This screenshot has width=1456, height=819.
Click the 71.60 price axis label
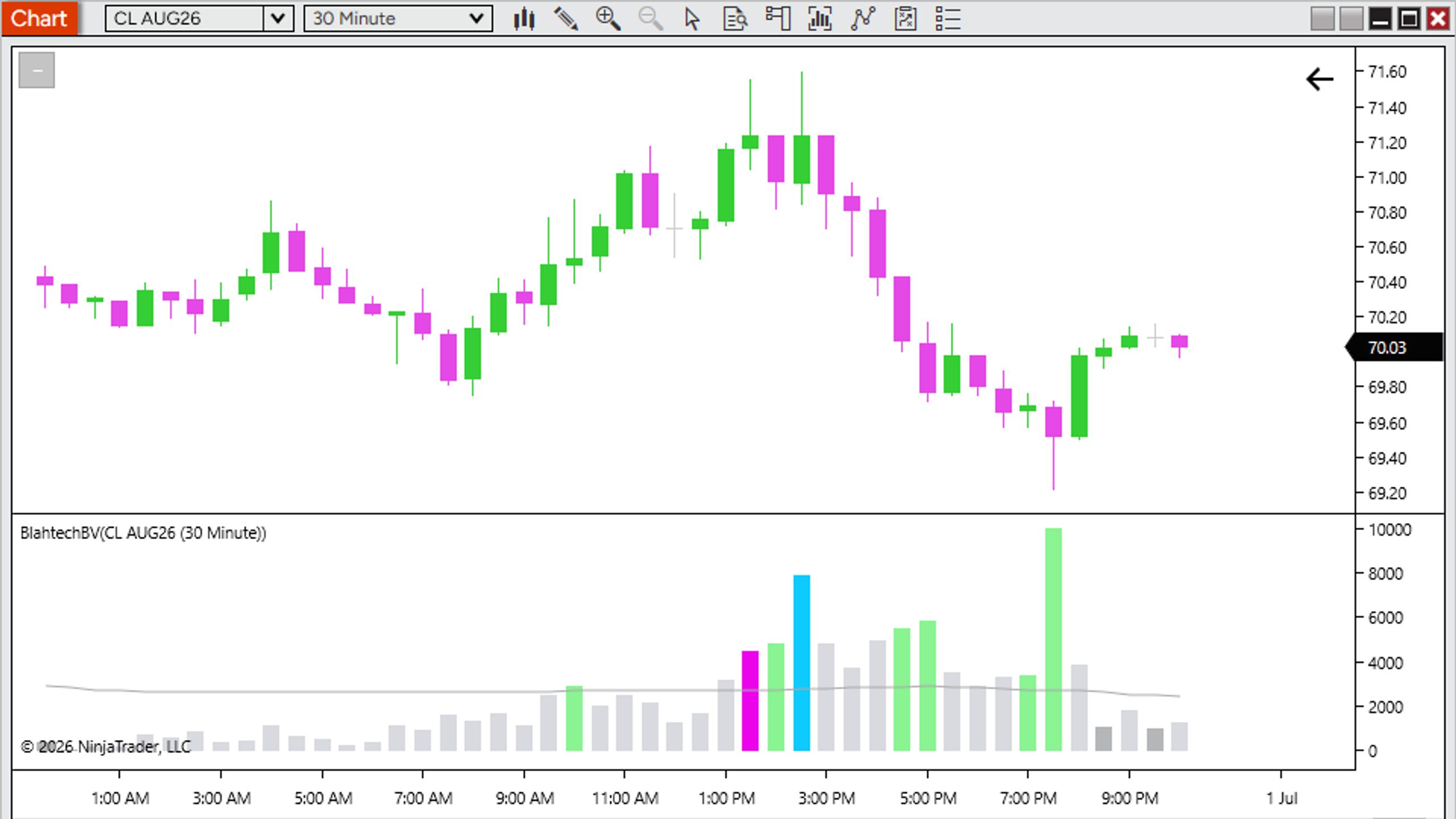pos(1387,72)
